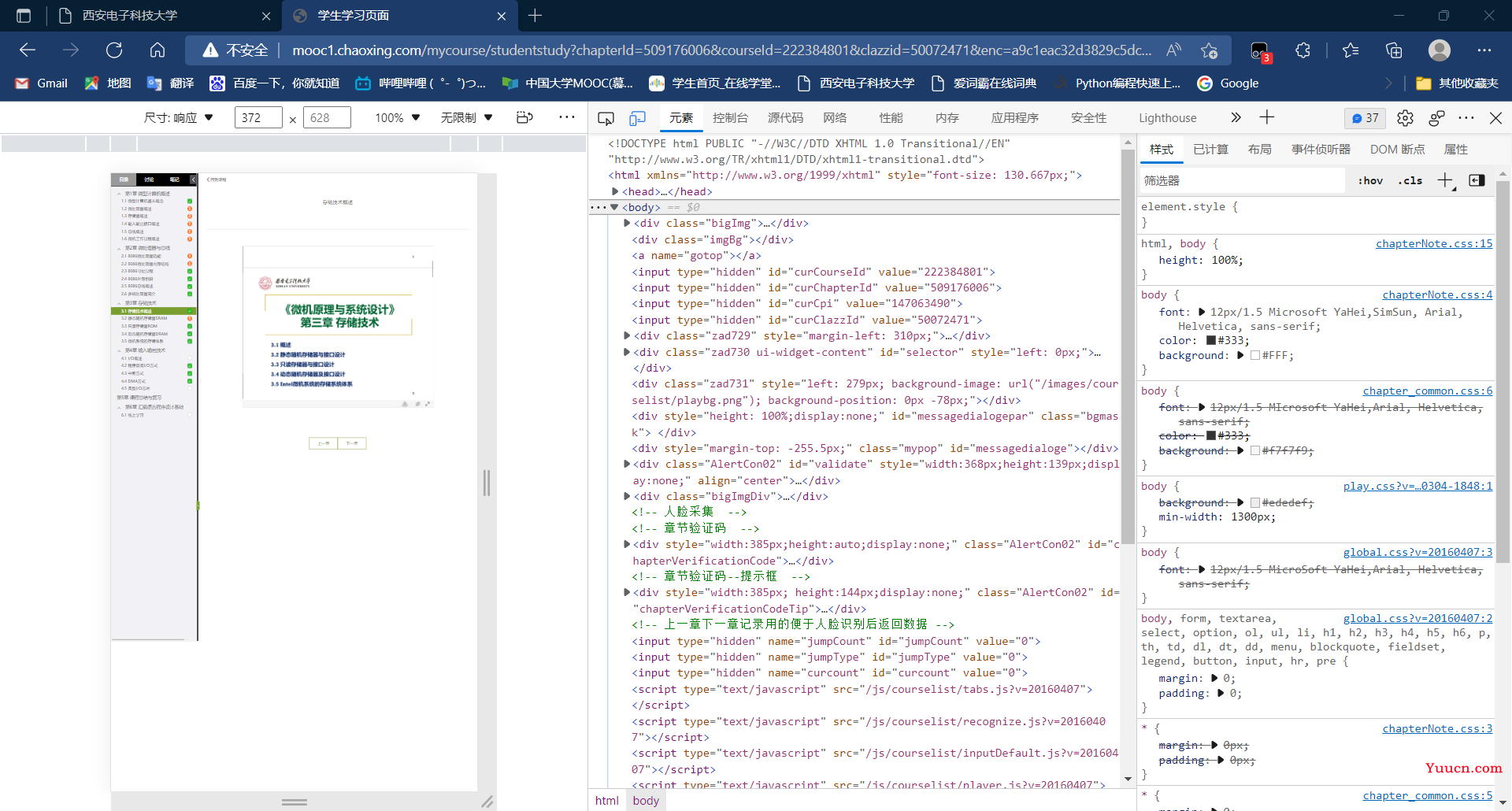
Task: Select the html breadcrumb at bottom
Action: coord(607,801)
